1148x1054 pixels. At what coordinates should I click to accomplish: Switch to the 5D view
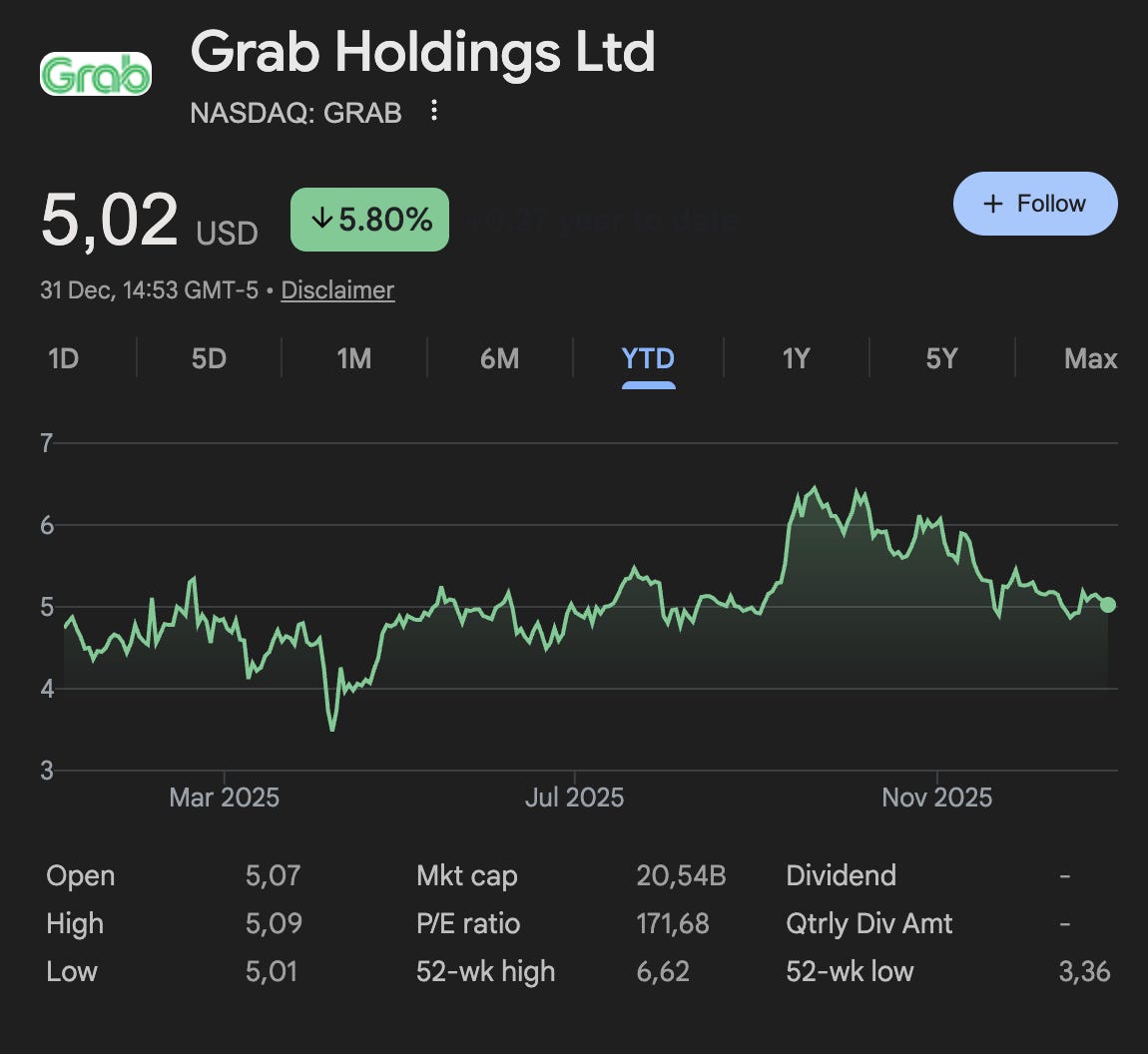(209, 358)
